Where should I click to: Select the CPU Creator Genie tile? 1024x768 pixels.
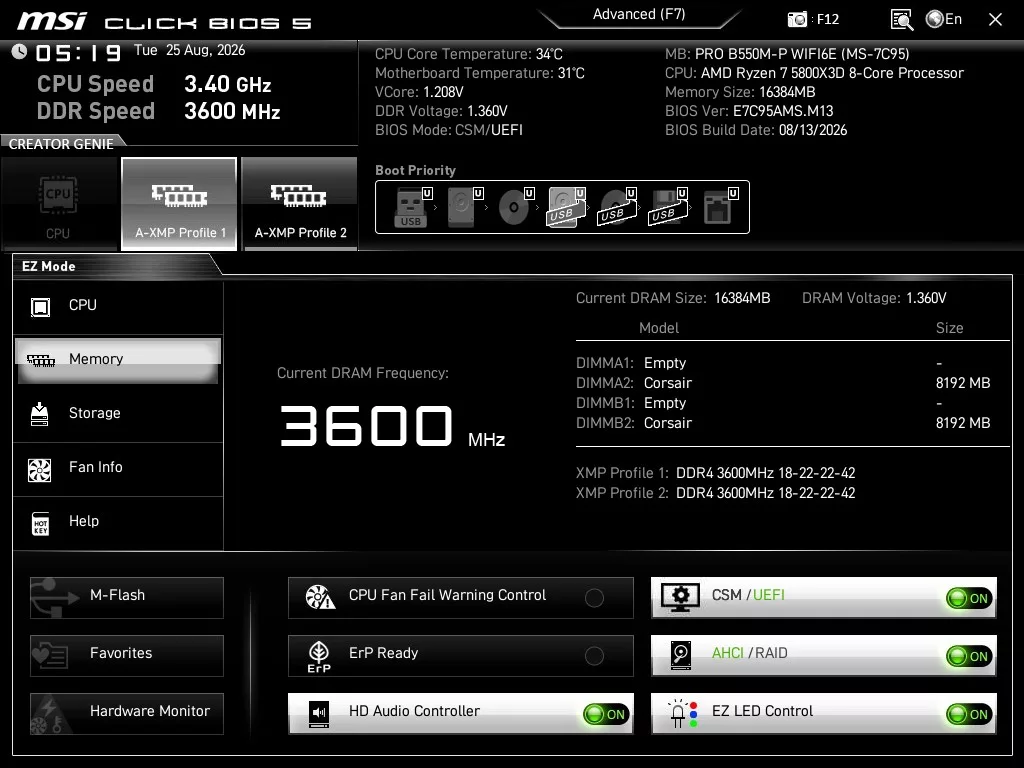pyautogui.click(x=58, y=204)
